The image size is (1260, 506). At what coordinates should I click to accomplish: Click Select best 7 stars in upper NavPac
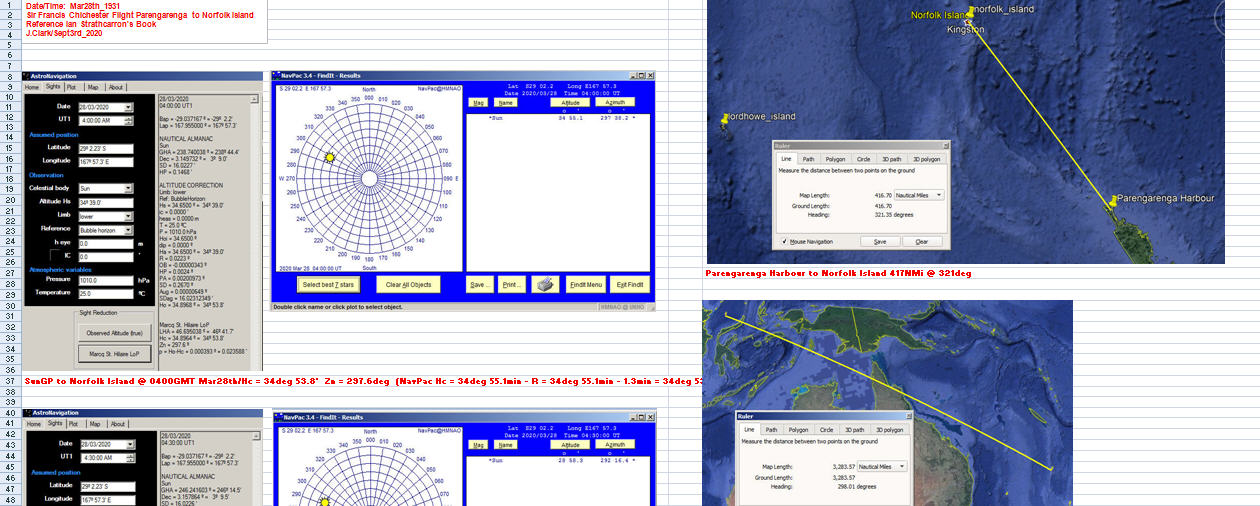[330, 285]
